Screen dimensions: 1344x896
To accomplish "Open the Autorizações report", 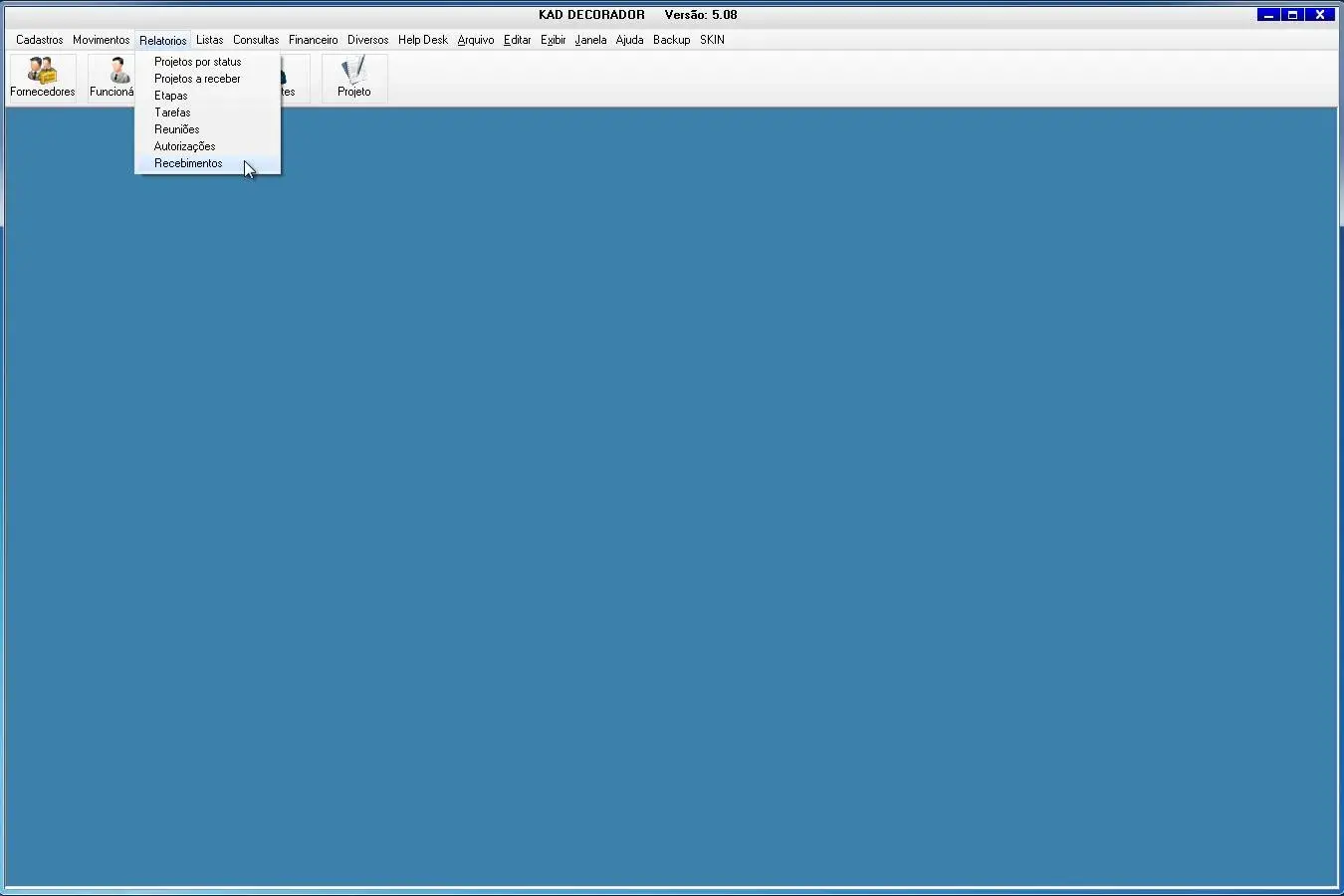I will (x=184, y=146).
